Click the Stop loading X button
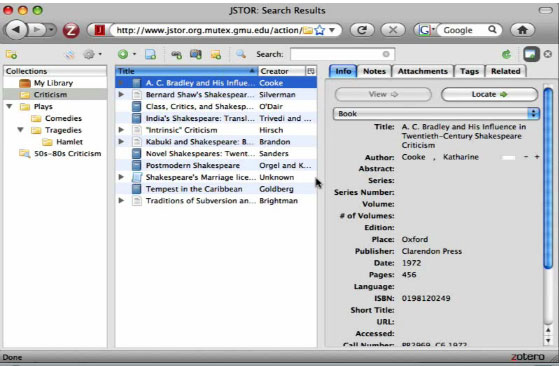The image size is (559, 366). pyautogui.click(x=393, y=30)
